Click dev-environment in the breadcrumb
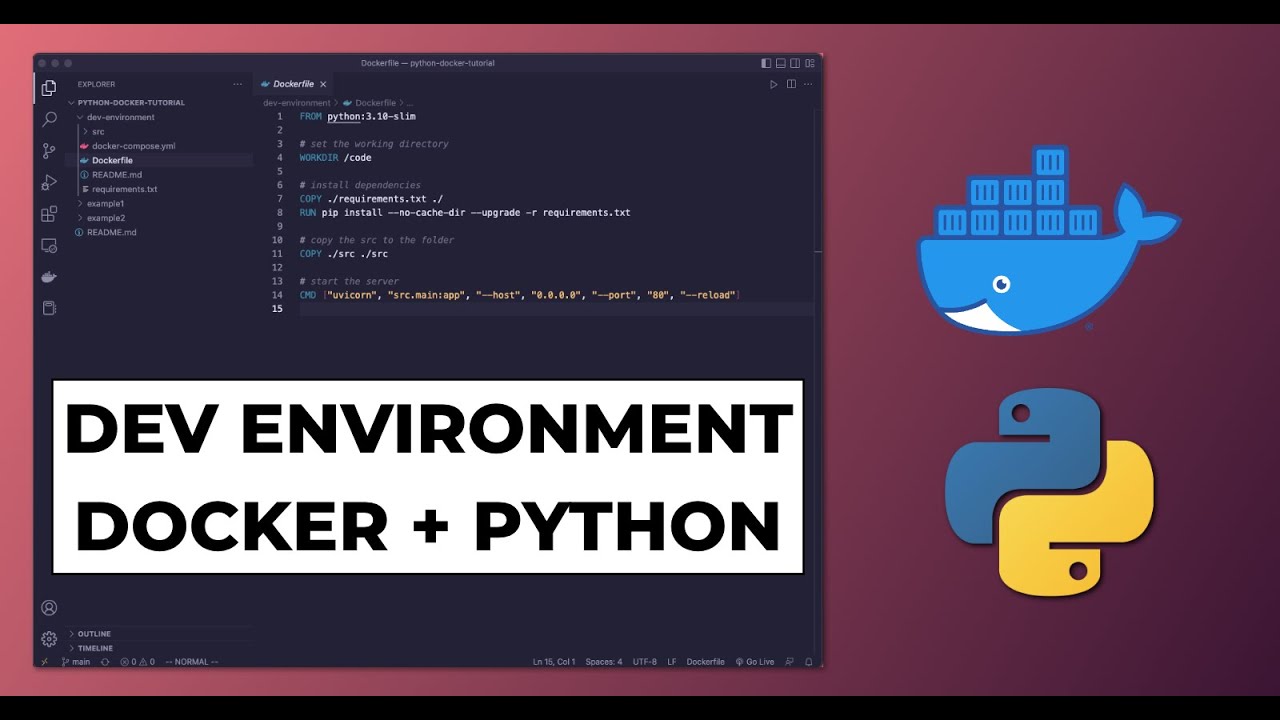The image size is (1280, 720). [x=297, y=103]
